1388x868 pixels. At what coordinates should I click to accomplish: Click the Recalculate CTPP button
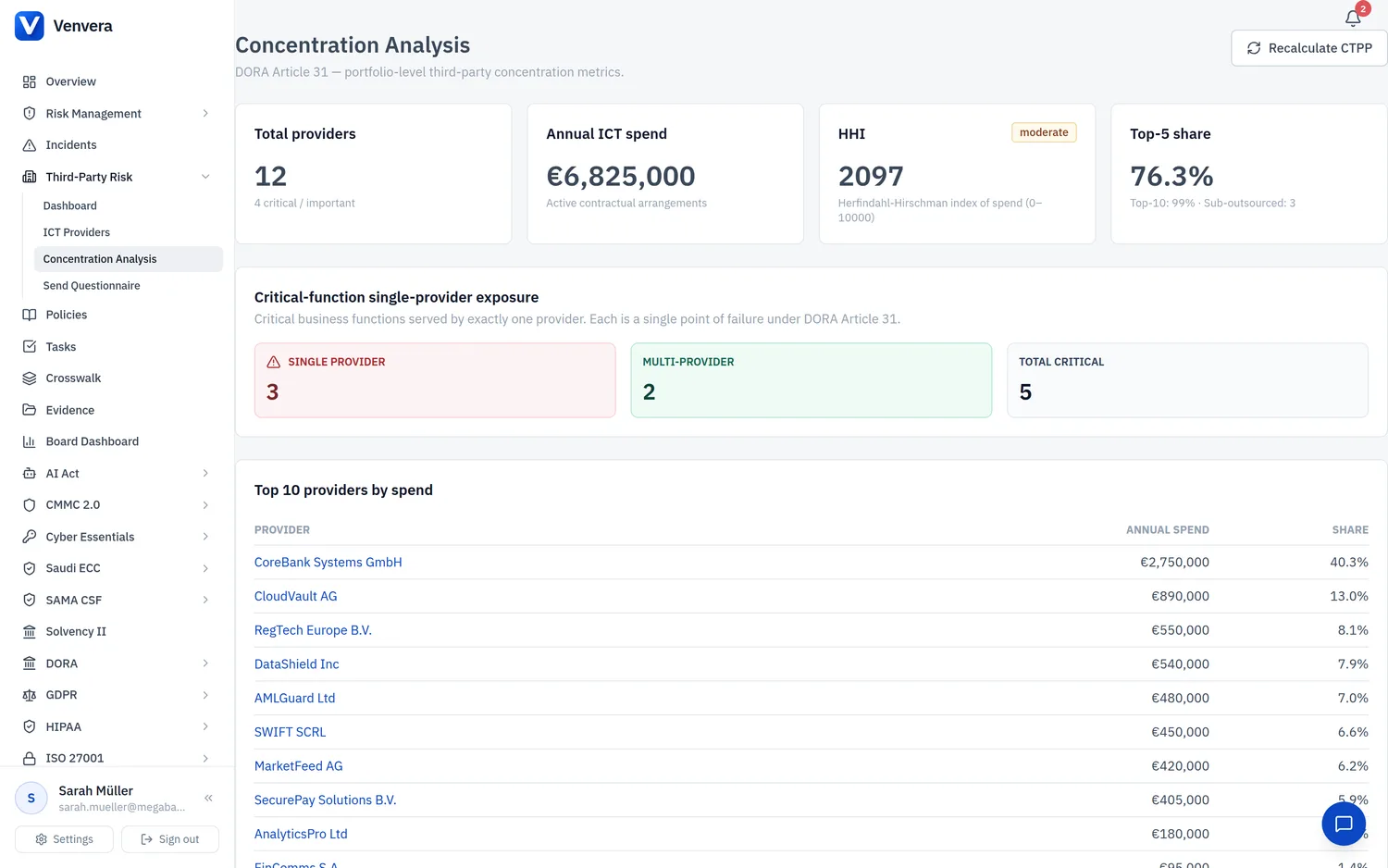point(1308,48)
